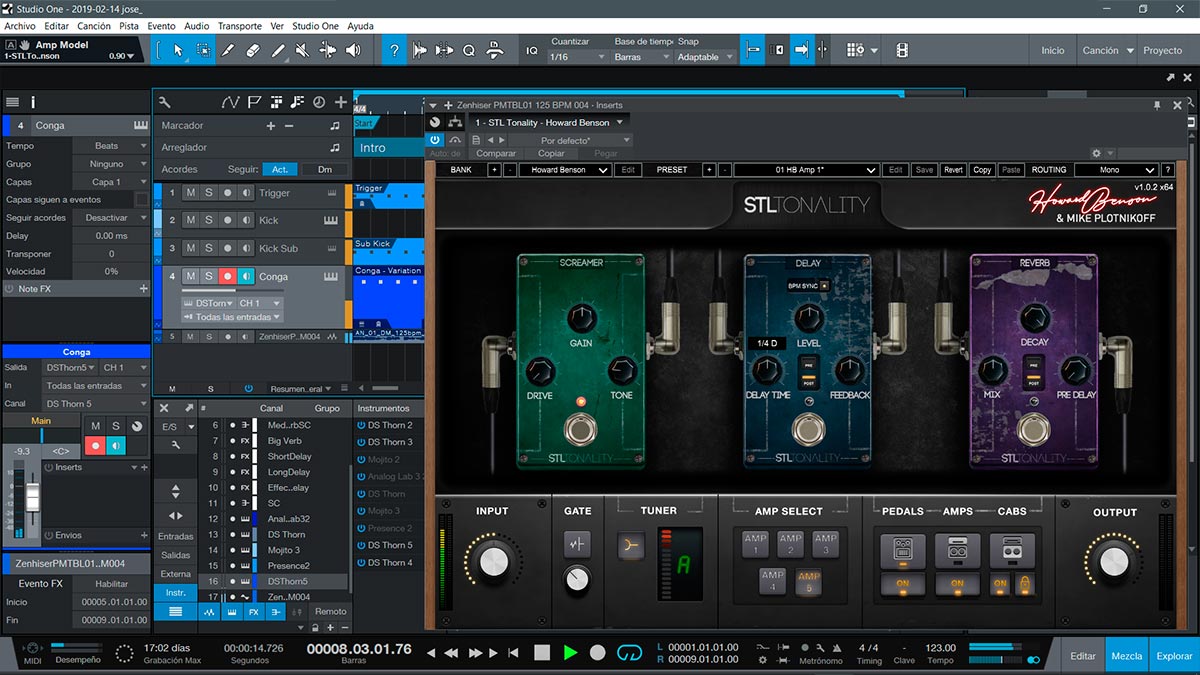Open the Cuantizar 1/16 dropdown
Image resolution: width=1200 pixels, height=675 pixels.
click(x=577, y=57)
